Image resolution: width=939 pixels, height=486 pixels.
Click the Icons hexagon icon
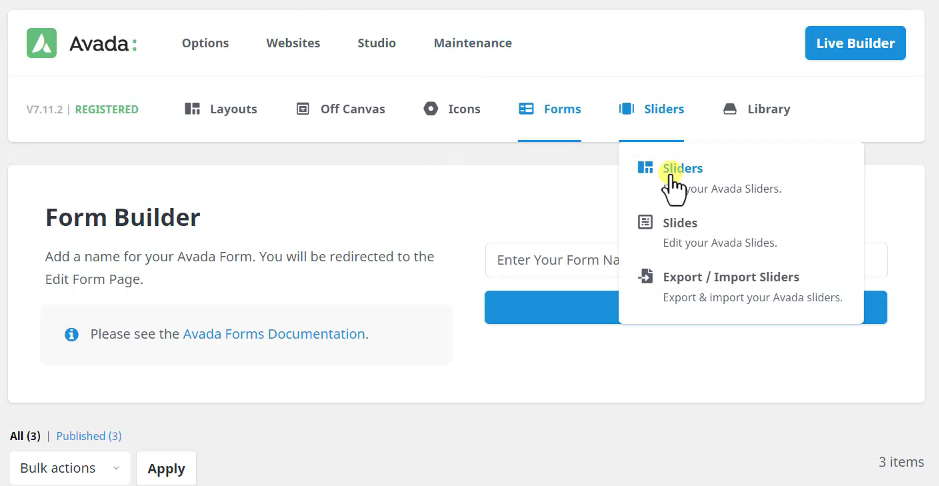(431, 109)
